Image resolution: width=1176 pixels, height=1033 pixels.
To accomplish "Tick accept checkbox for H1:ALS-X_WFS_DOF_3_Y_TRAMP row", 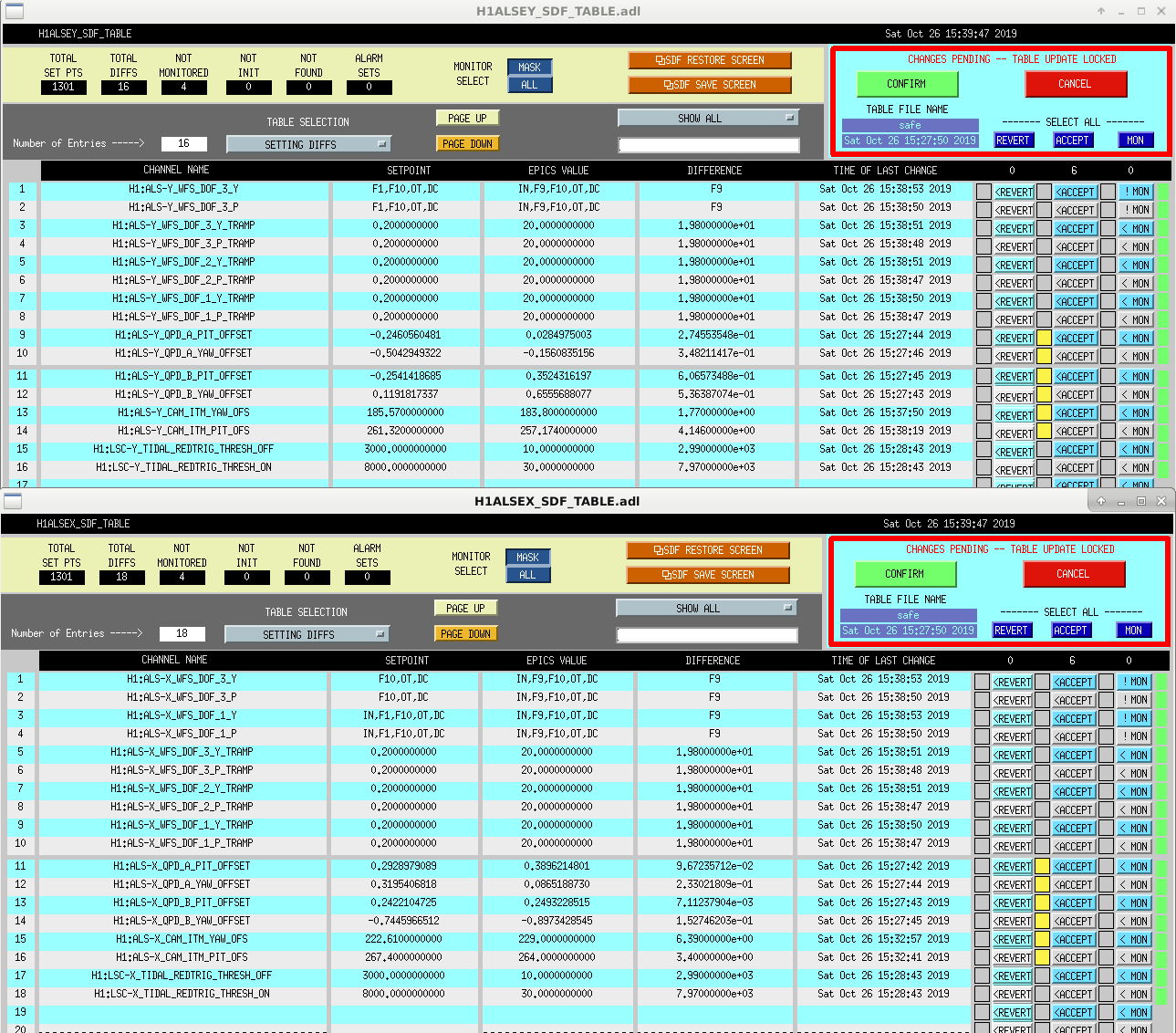I will (1043, 755).
